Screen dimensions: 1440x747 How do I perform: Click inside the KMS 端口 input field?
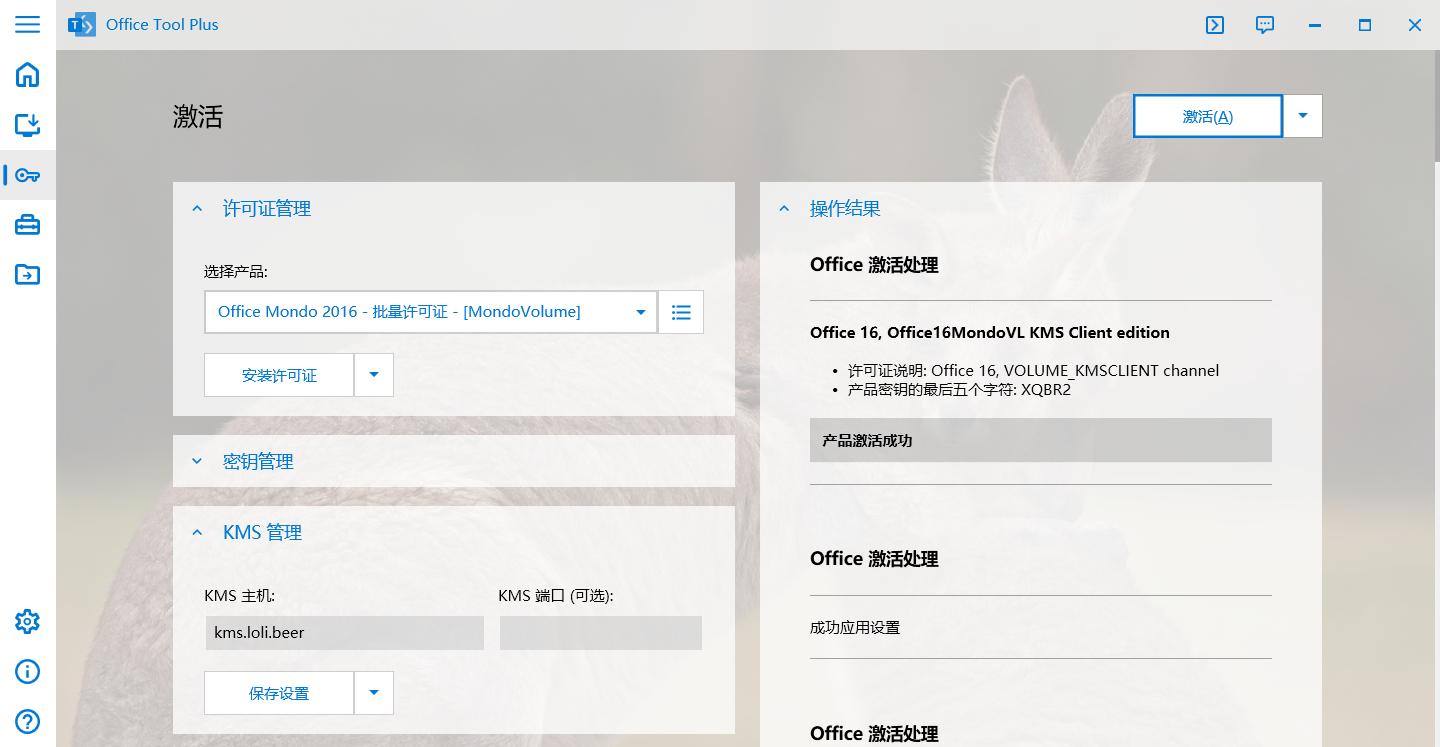pyautogui.click(x=600, y=632)
